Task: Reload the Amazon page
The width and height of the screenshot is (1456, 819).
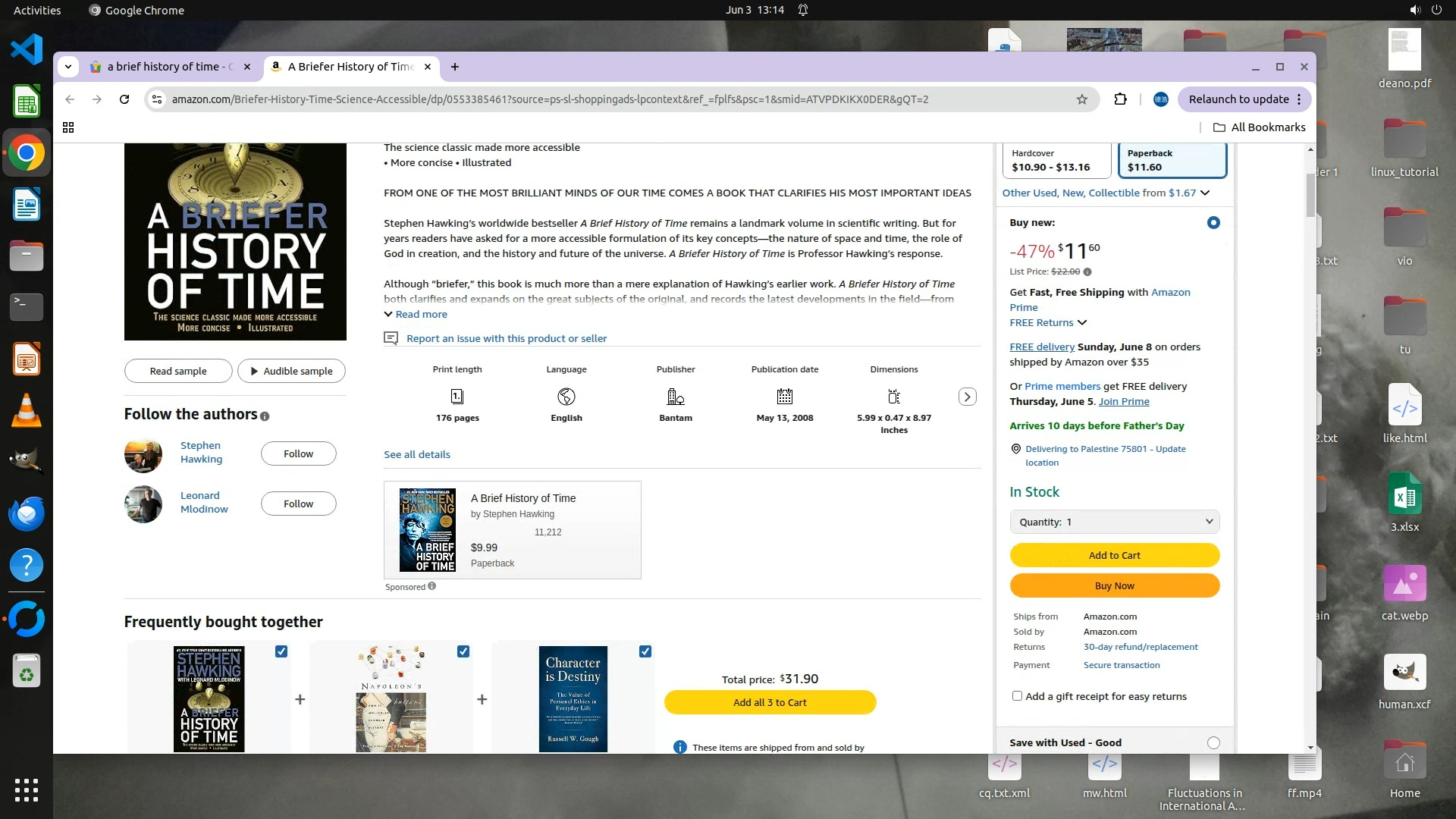Action: click(x=124, y=99)
